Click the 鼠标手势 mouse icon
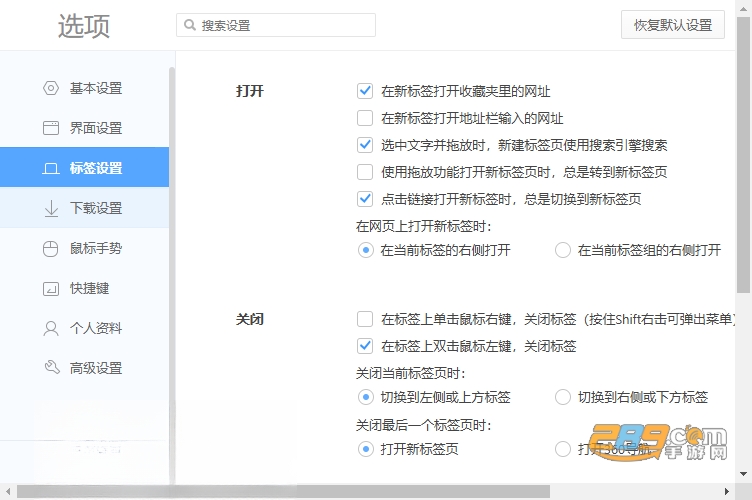 pyautogui.click(x=50, y=248)
